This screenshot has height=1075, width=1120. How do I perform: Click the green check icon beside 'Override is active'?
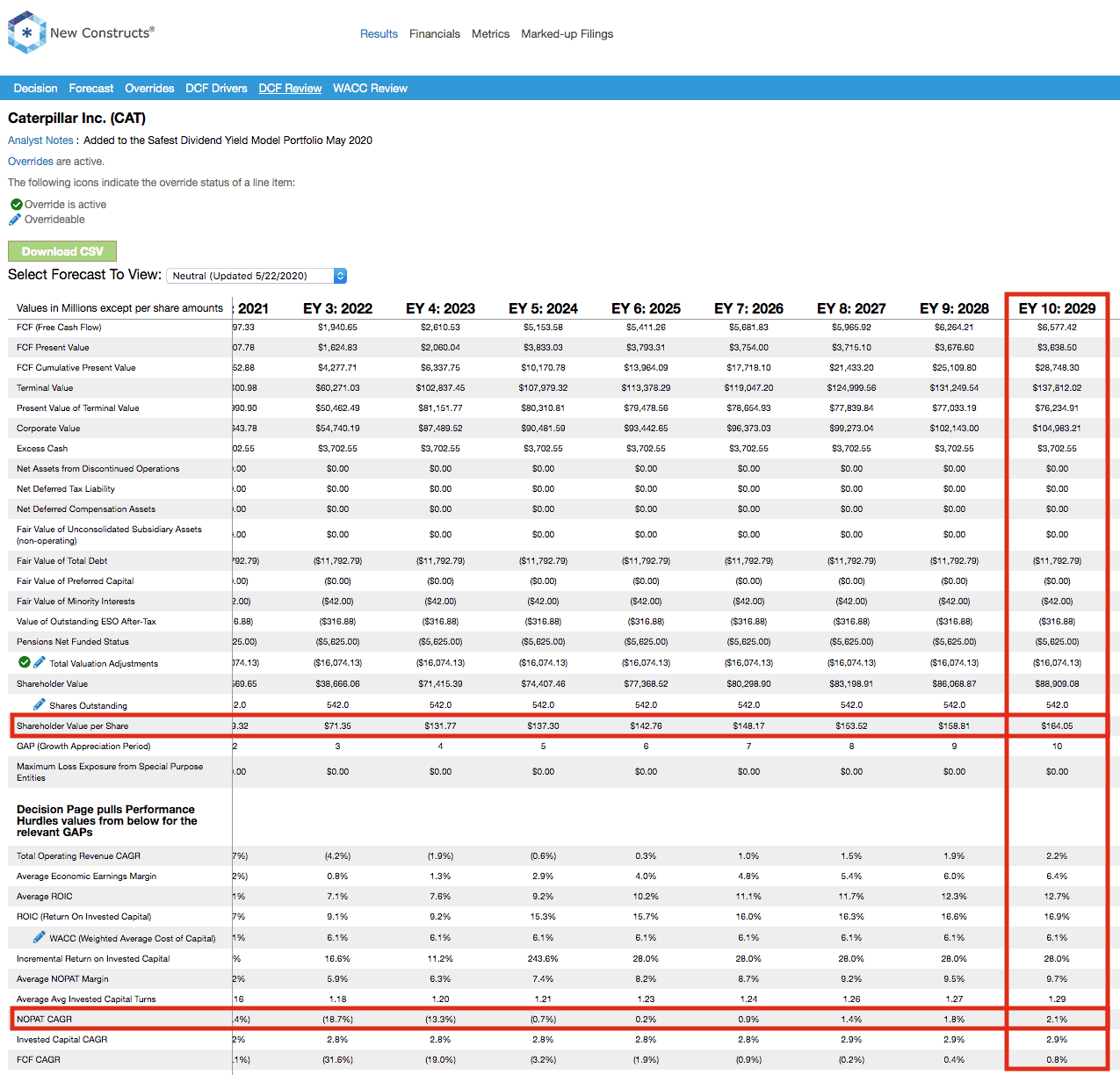(x=16, y=205)
